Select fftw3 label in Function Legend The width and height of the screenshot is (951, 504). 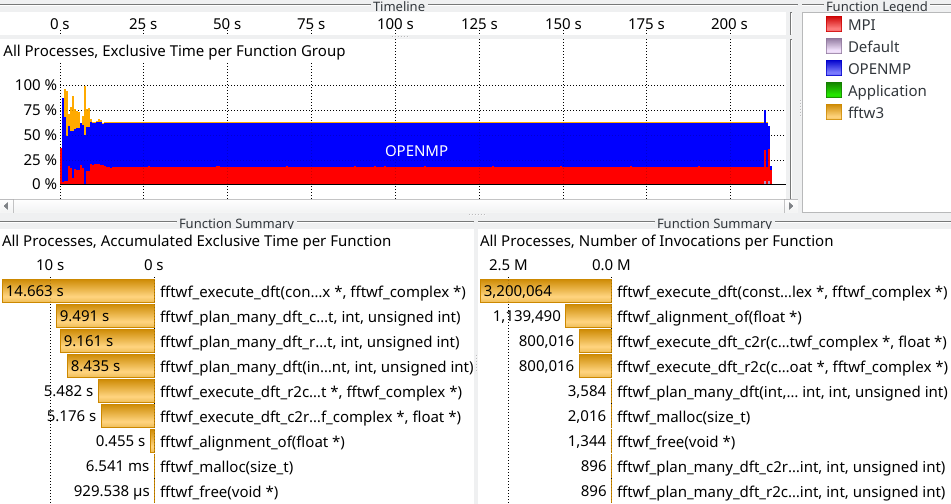[x=865, y=113]
